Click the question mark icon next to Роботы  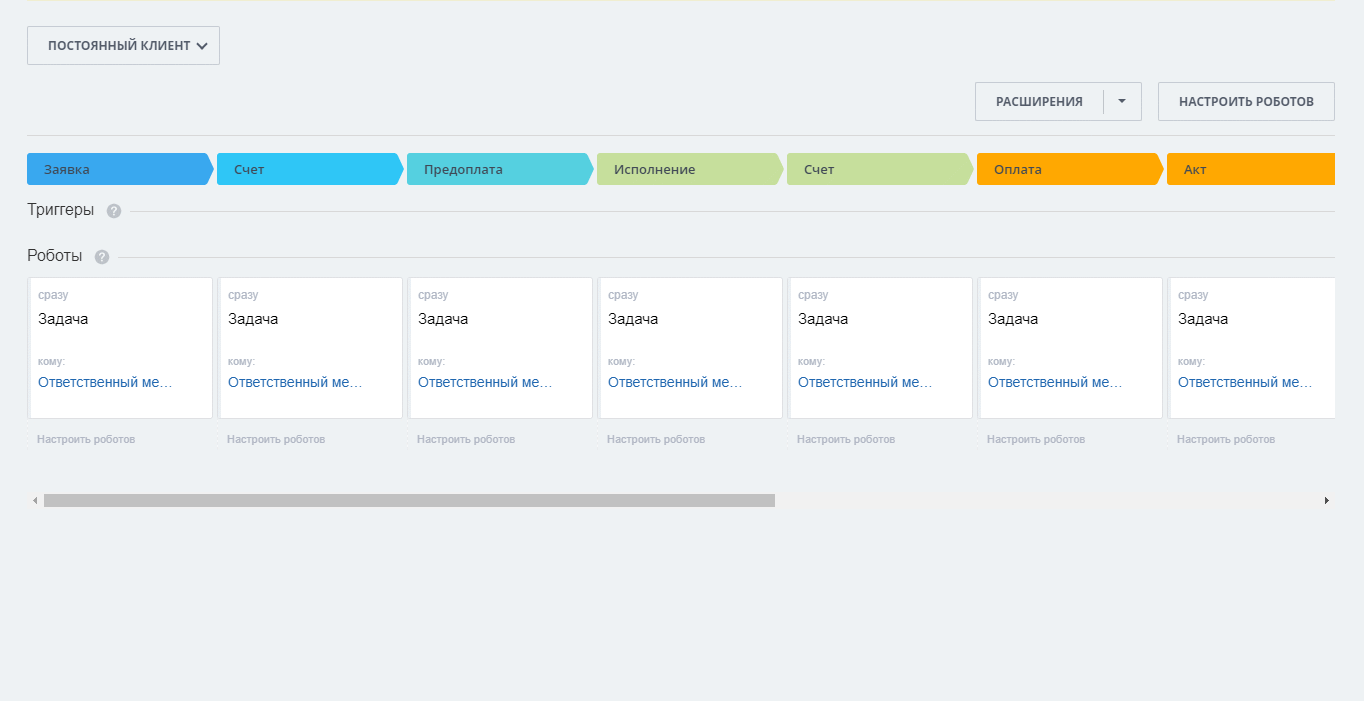click(102, 257)
